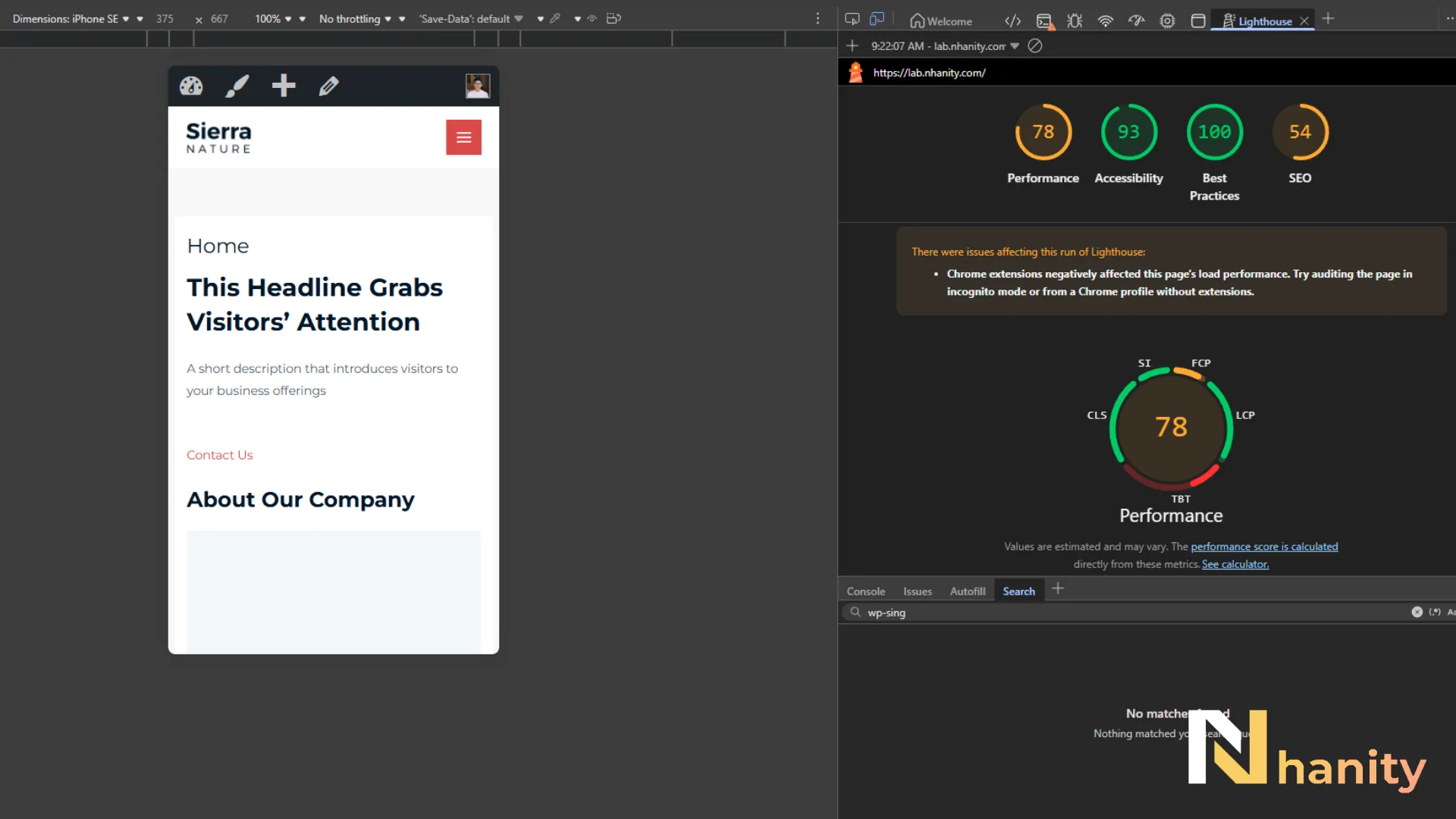Open the Network wifi icon panel

[1106, 20]
